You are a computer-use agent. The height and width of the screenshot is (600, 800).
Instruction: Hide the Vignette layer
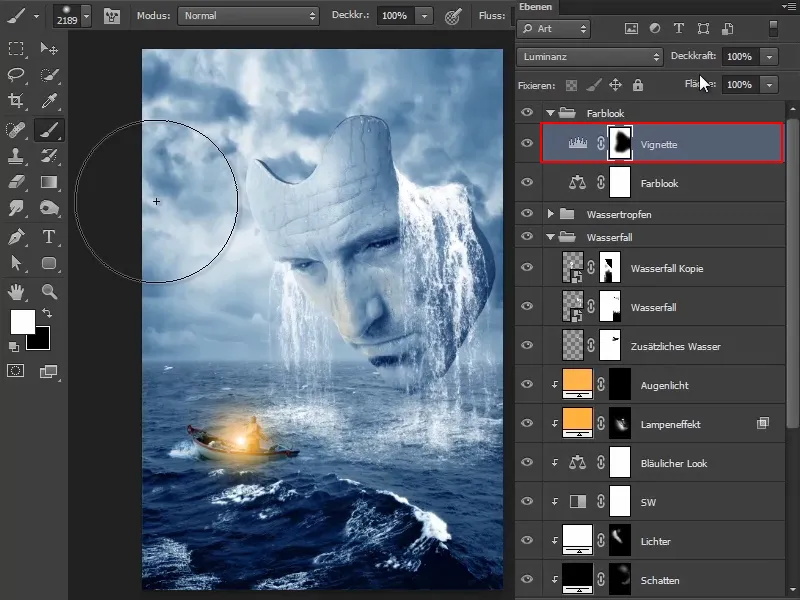527,143
